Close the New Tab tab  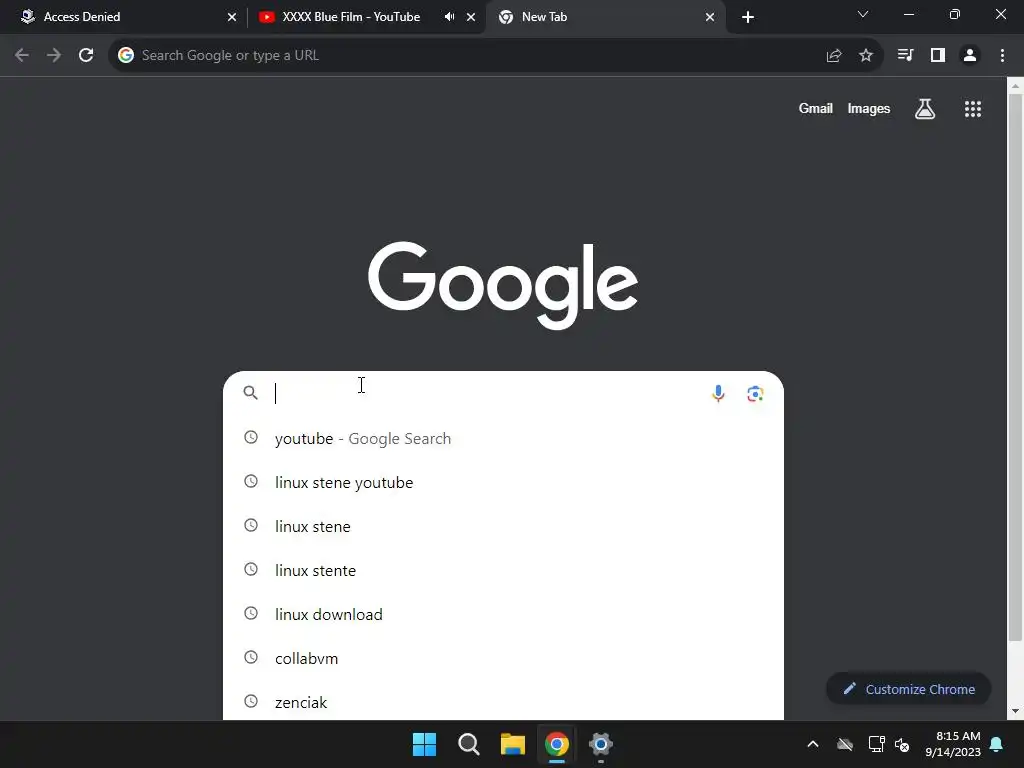click(710, 17)
